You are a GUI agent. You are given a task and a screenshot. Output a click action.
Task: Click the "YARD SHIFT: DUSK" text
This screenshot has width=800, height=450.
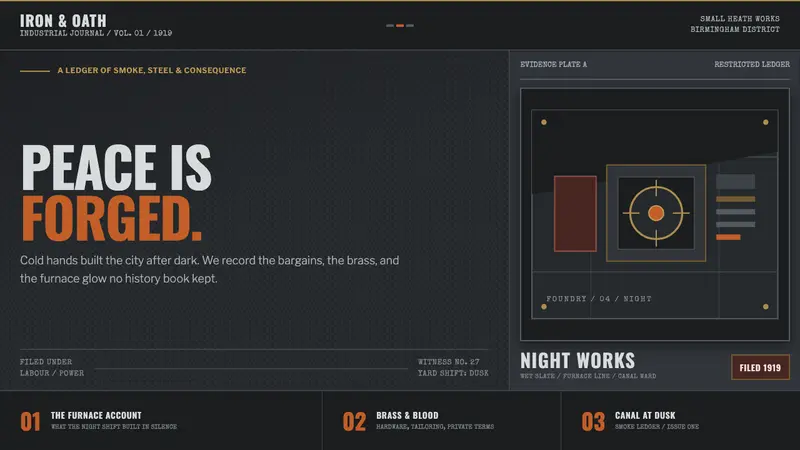pyautogui.click(x=453, y=373)
